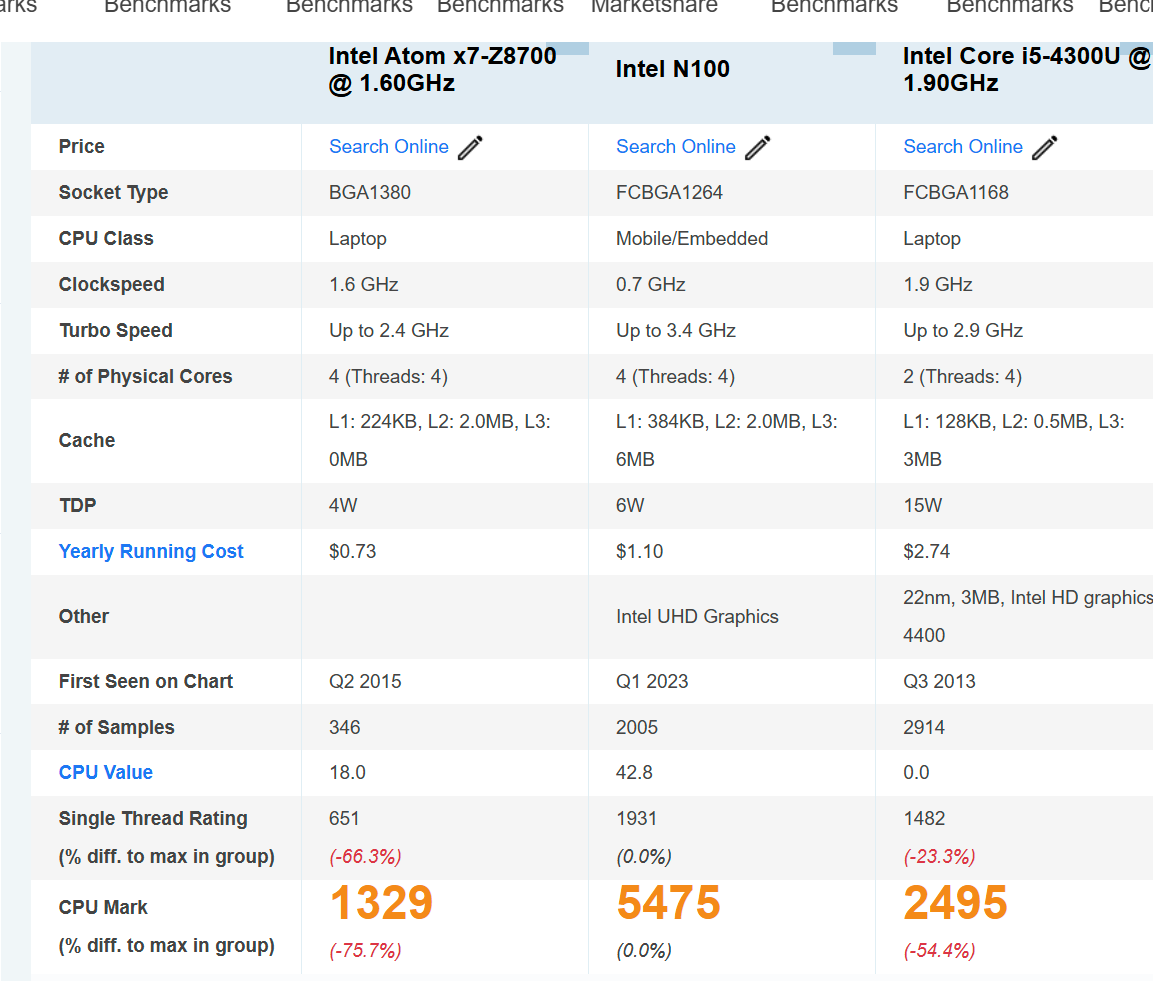Click the Single Thread Rating row label

point(153,818)
